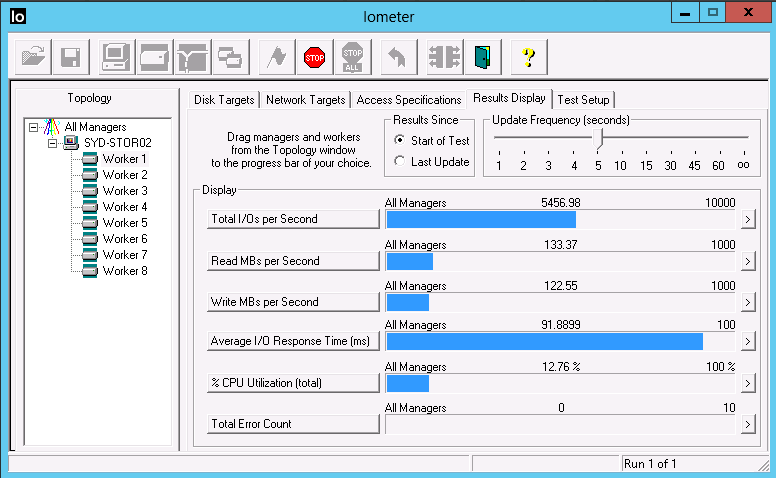Select Worker 5 in the topology tree
The width and height of the screenshot is (776, 478).
(x=125, y=223)
